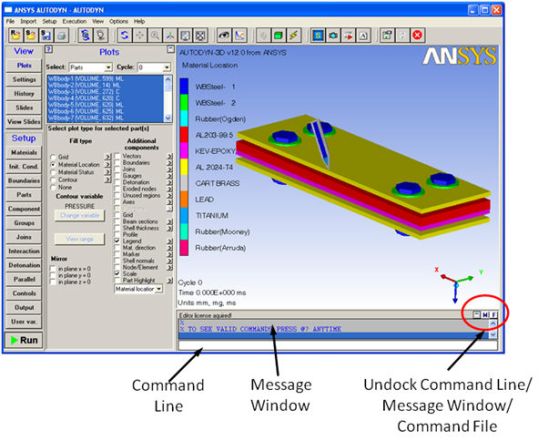Select the Grid fill type radio button
This screenshot has width=550, height=441.
point(53,157)
